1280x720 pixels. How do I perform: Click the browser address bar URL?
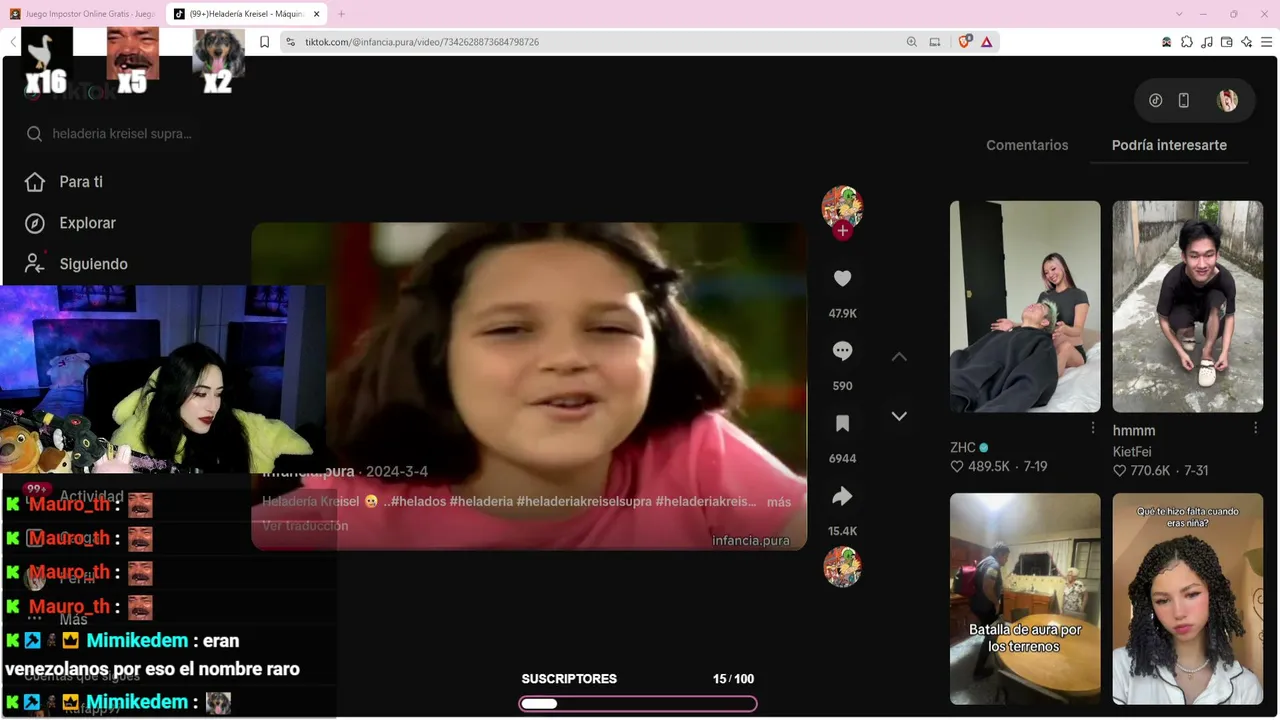(x=422, y=42)
